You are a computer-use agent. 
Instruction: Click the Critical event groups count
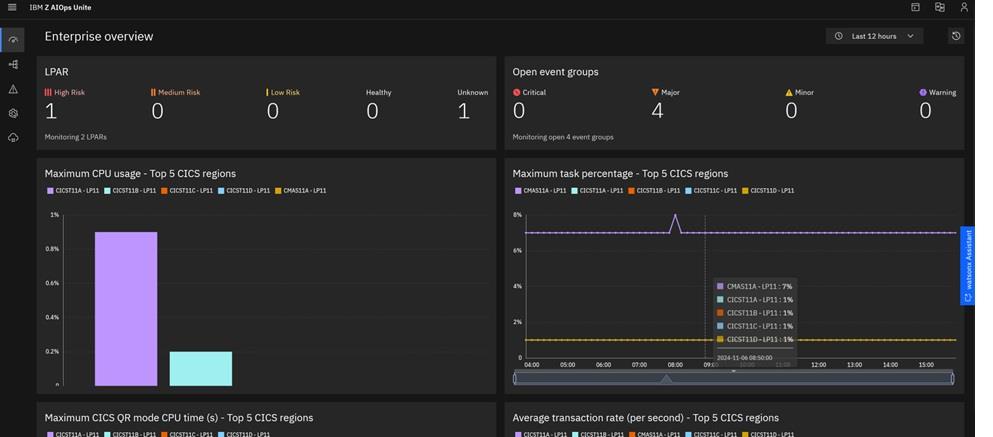[519, 111]
